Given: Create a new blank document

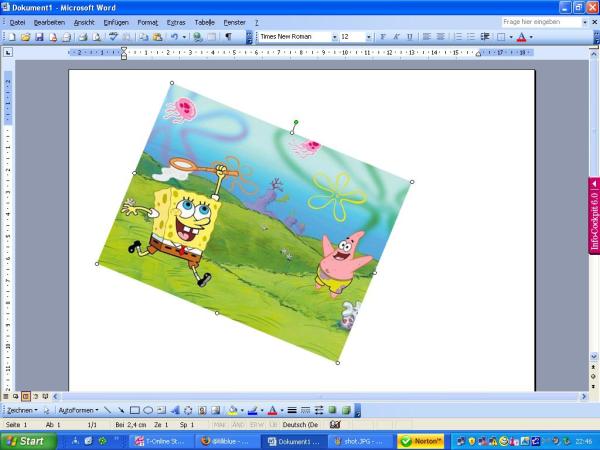Looking at the screenshot, I should click(11, 37).
